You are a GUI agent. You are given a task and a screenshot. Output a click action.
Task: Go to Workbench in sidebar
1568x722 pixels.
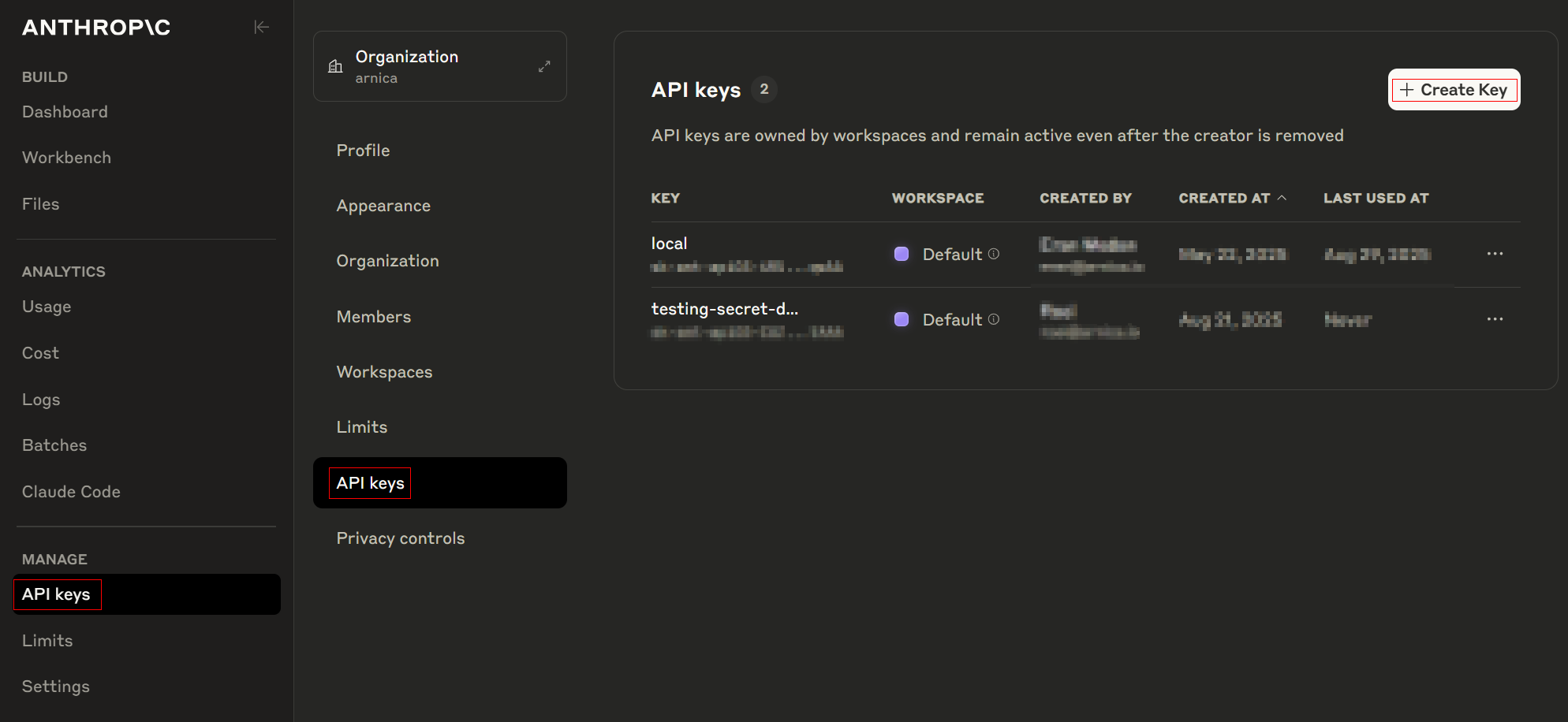pos(66,158)
